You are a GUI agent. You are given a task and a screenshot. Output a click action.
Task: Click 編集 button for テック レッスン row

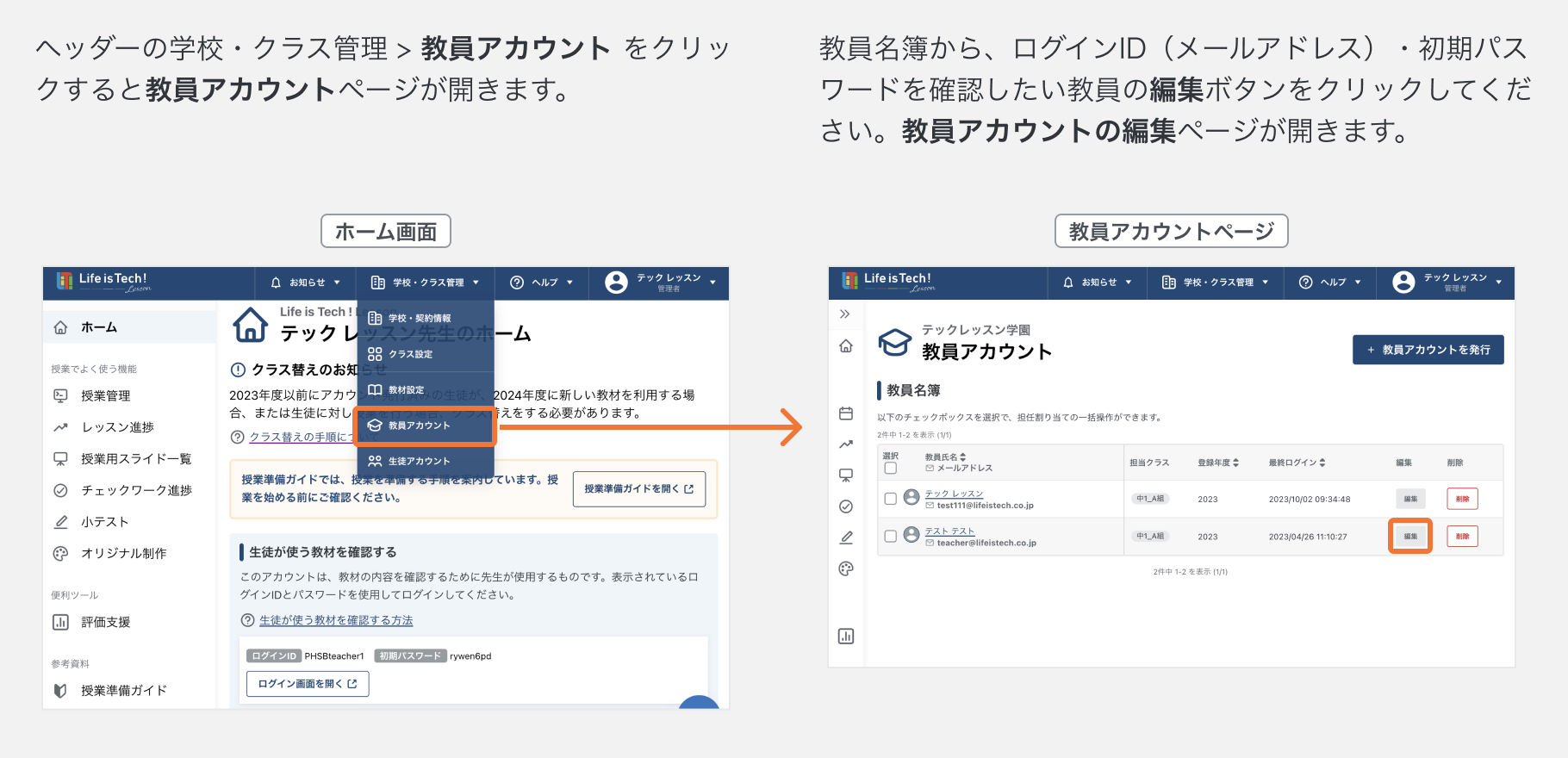pyautogui.click(x=1410, y=499)
